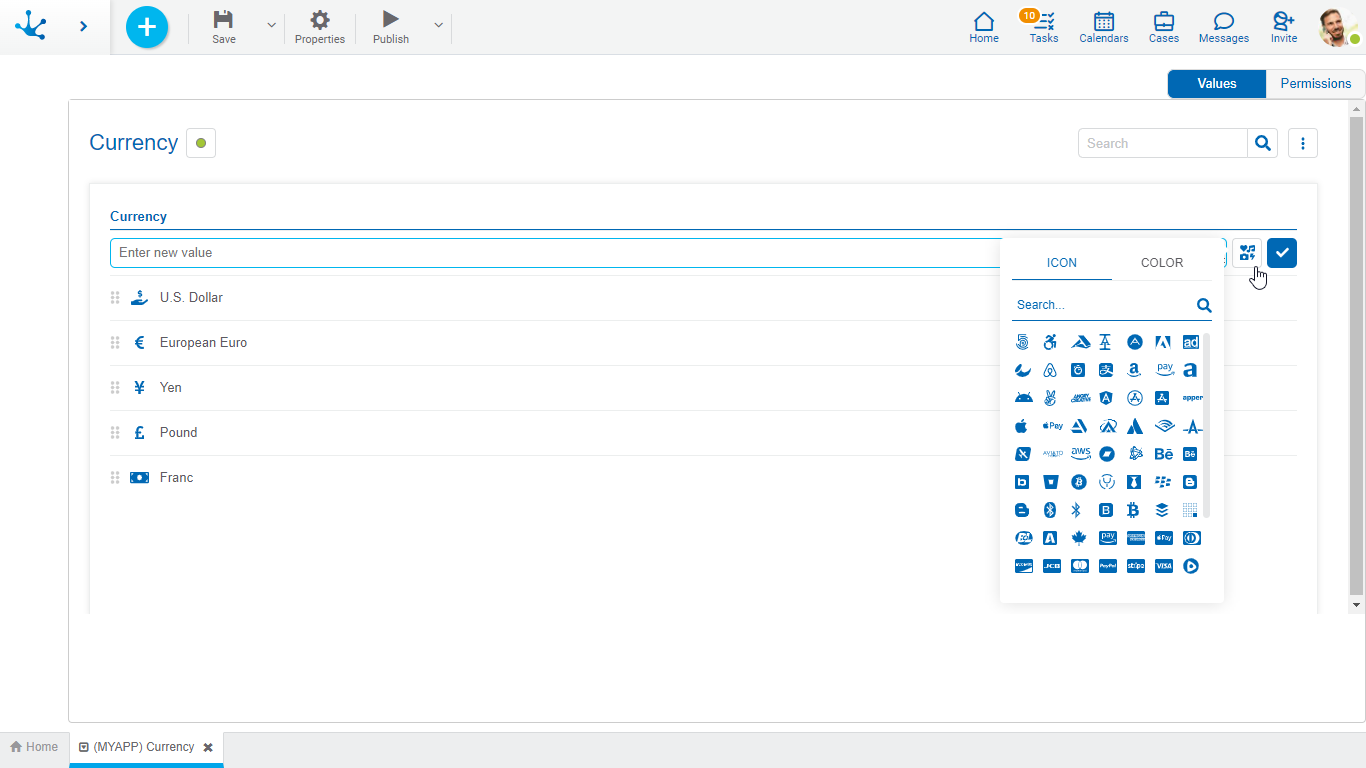Switch to the COLOR tab in picker

pyautogui.click(x=1161, y=263)
